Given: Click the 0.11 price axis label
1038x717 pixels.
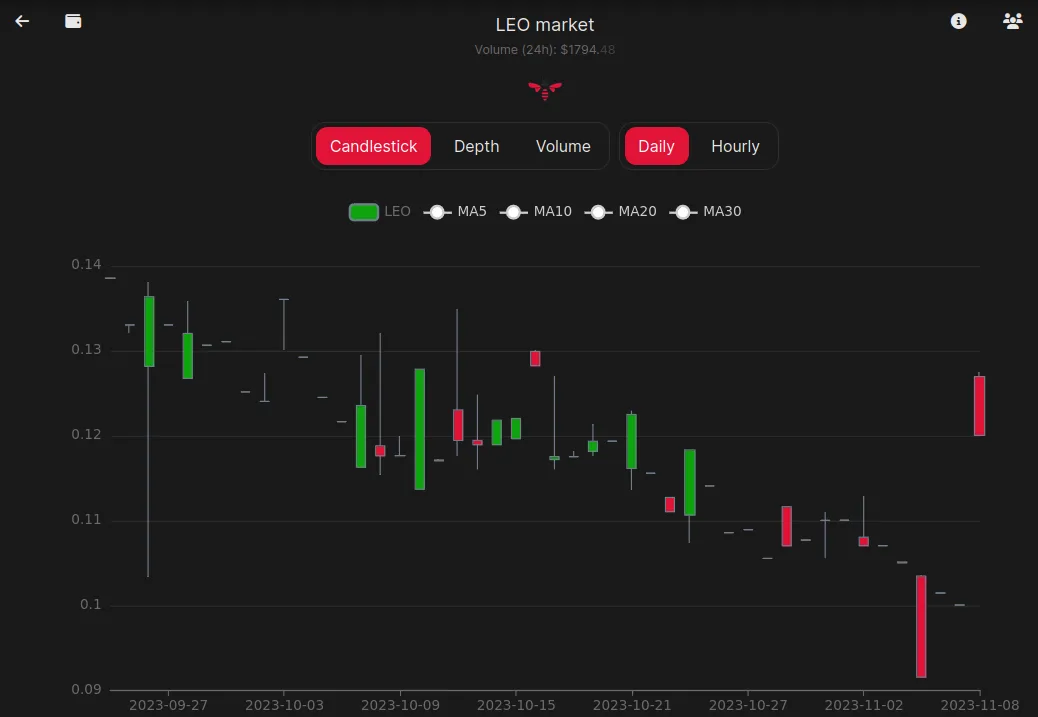Looking at the screenshot, I should pyautogui.click(x=86, y=520).
